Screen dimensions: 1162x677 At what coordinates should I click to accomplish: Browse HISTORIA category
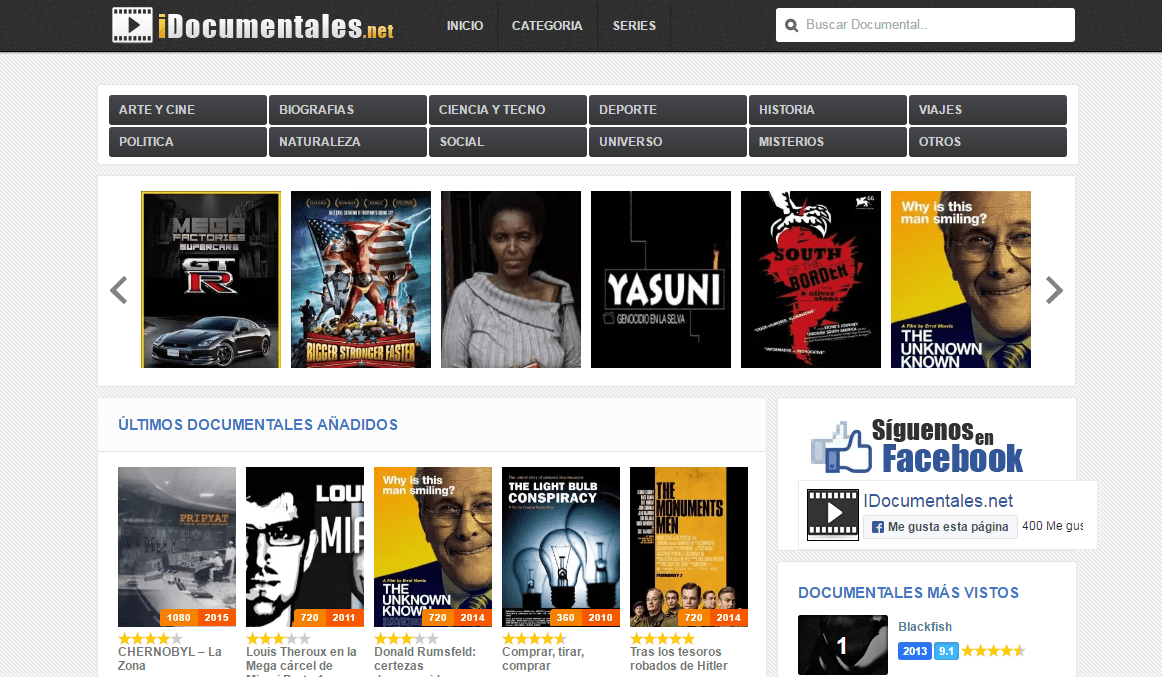click(x=828, y=110)
